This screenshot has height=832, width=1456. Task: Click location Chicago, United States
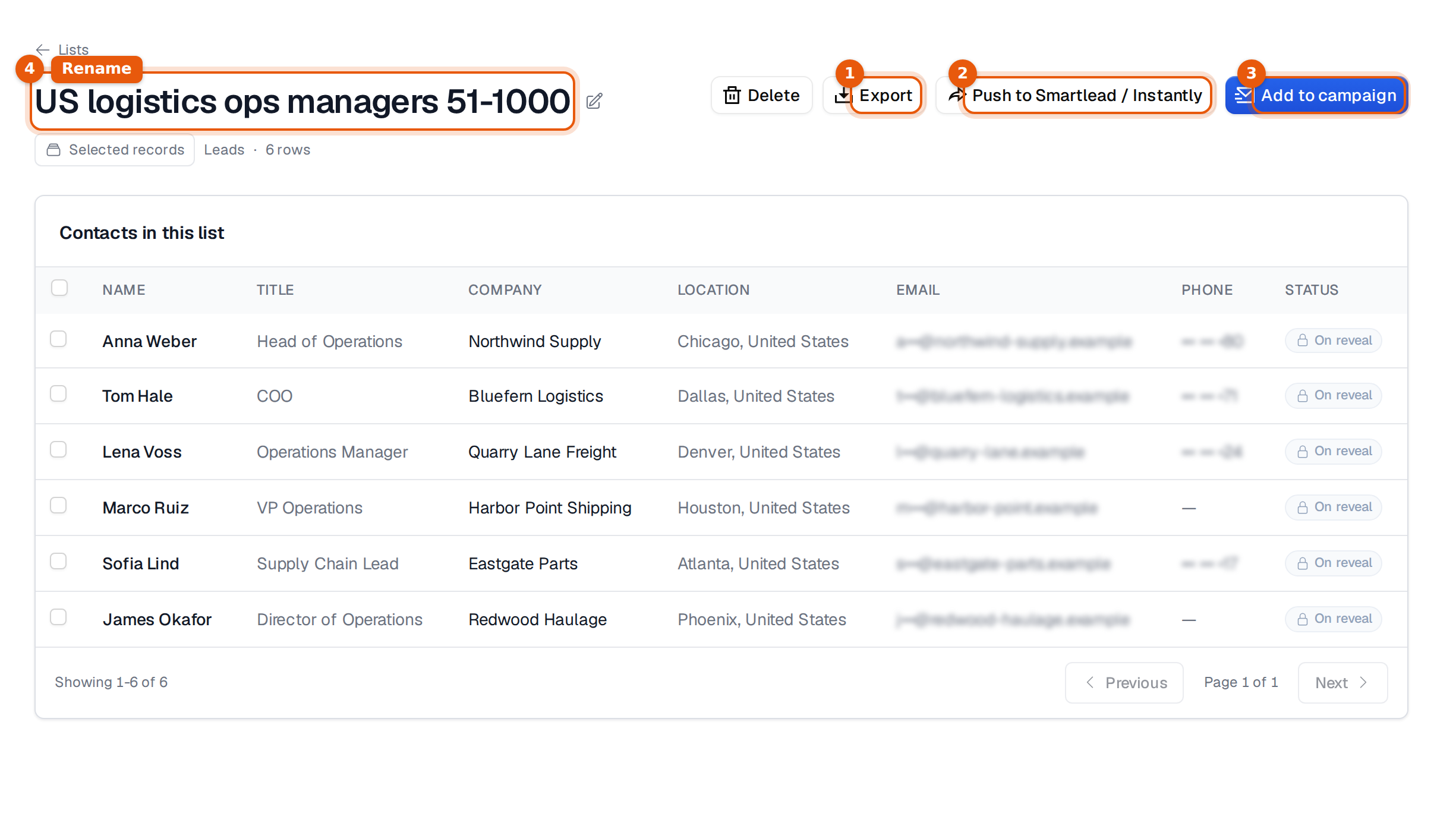(x=763, y=341)
